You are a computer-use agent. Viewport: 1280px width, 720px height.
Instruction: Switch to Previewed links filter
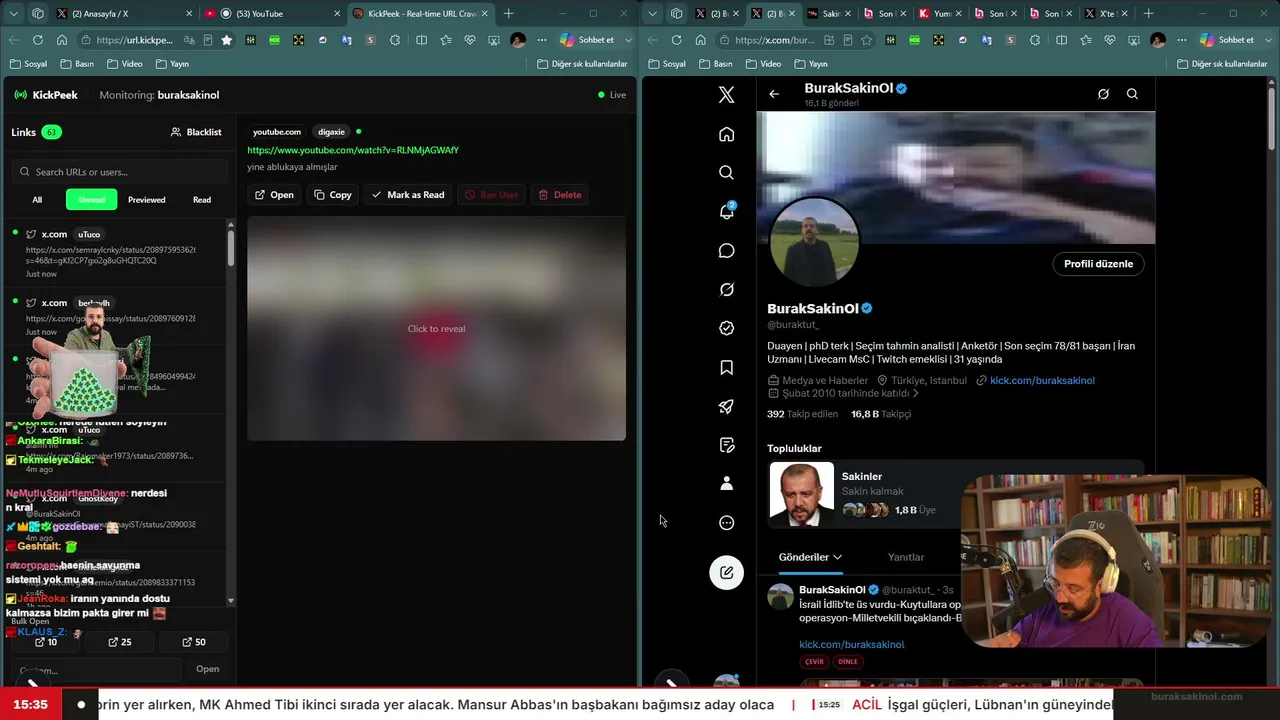(x=146, y=200)
